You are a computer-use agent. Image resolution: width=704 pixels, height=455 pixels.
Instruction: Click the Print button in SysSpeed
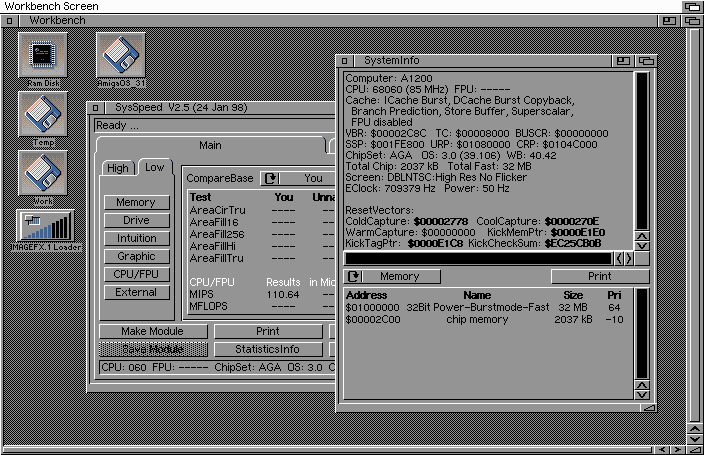pos(268,331)
